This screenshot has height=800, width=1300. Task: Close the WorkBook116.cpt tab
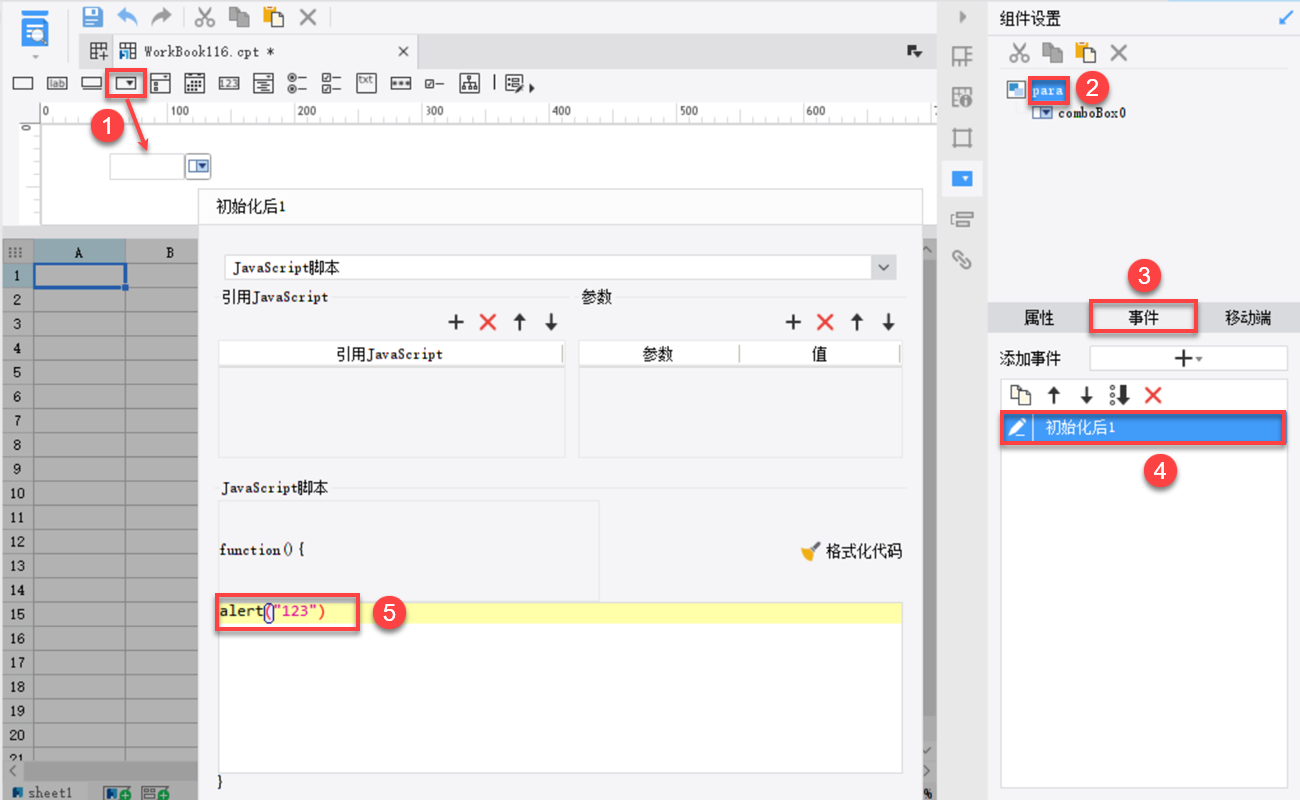pos(403,51)
